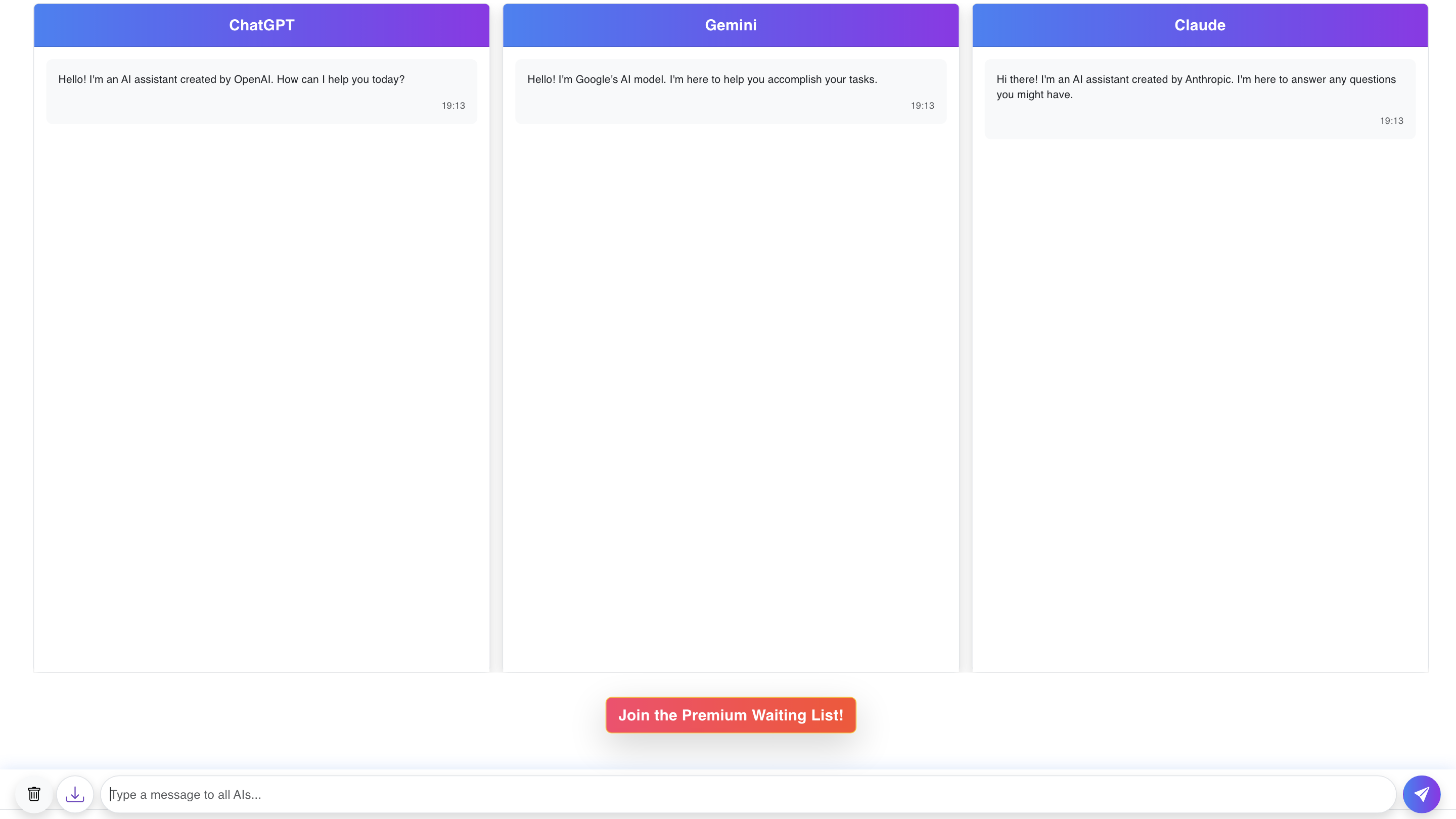The image size is (1456, 819).
Task: Click the 19:13 timestamp in ChatGPT's message
Action: click(453, 106)
